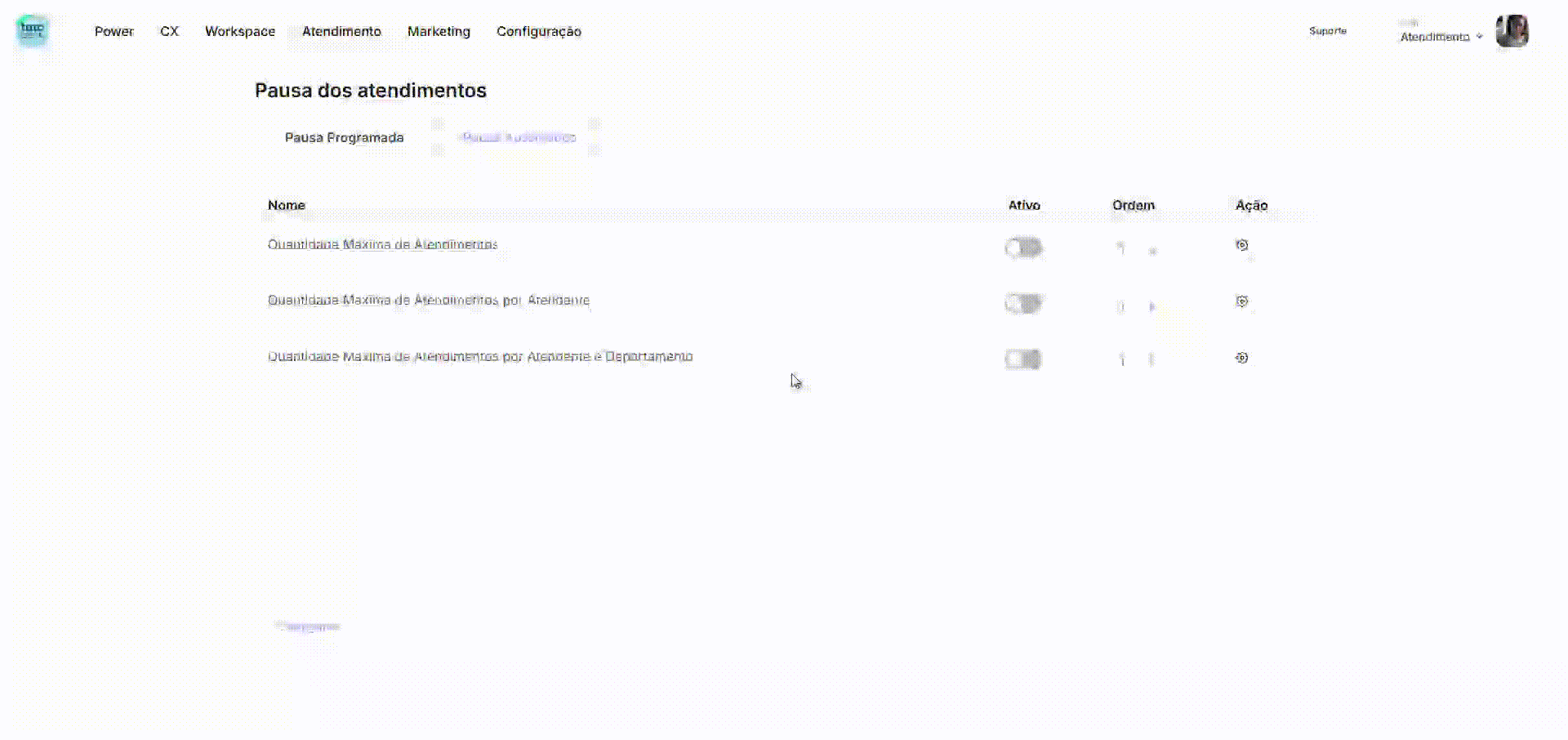The height and width of the screenshot is (740, 1568).
Task: Open settings gear for Atendente e Departamento row
Action: pyautogui.click(x=1241, y=358)
